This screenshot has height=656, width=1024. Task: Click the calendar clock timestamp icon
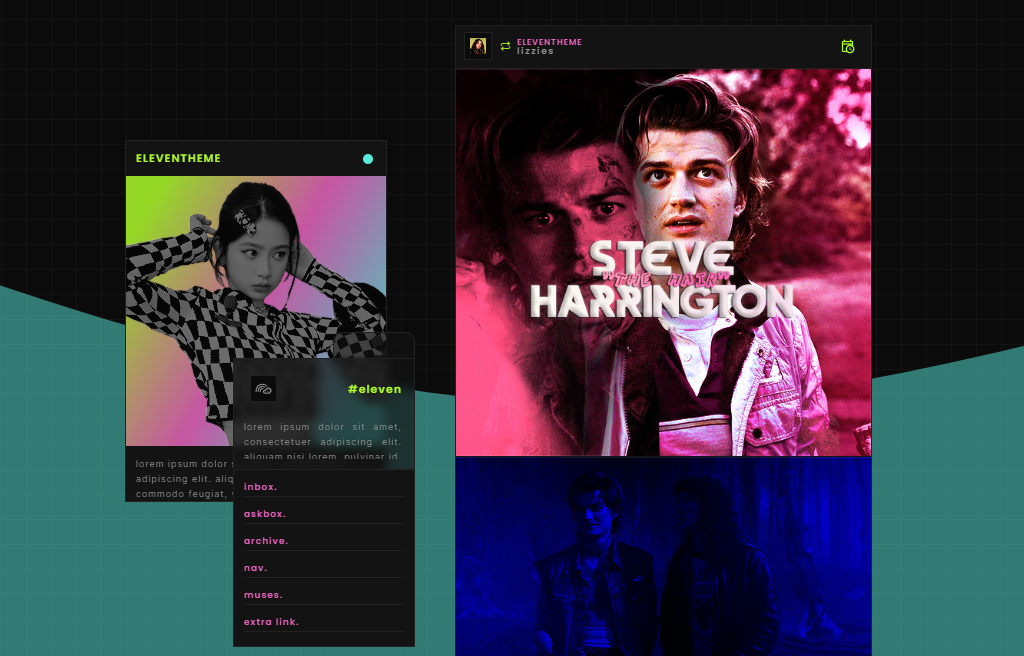point(848,46)
